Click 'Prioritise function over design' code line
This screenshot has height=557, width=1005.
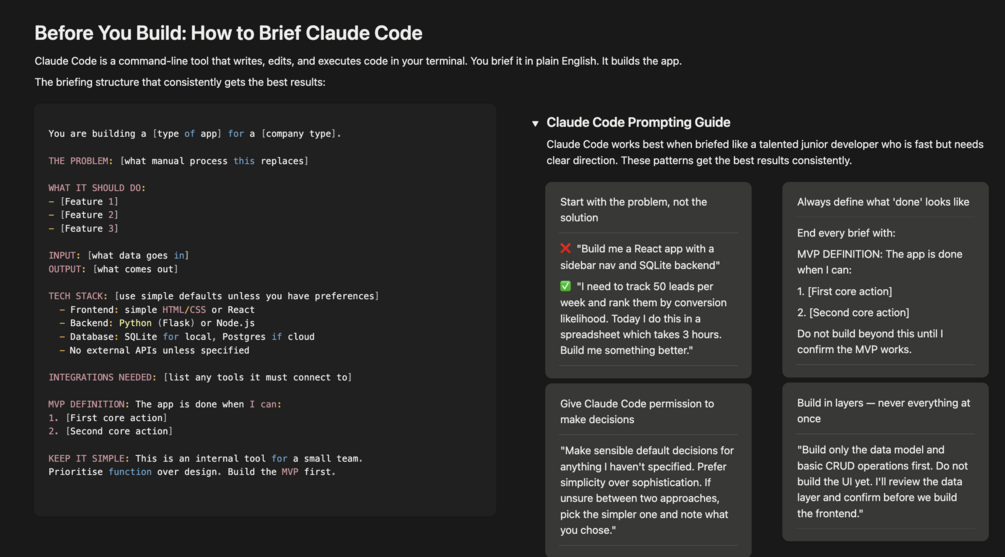pos(192,472)
